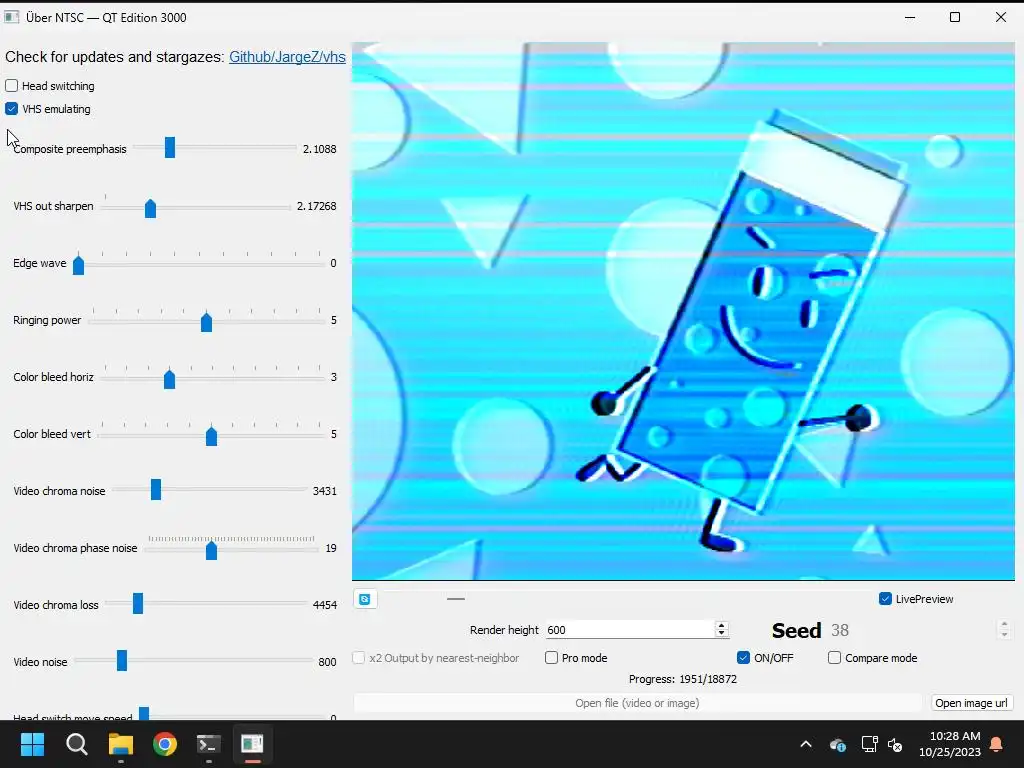The width and height of the screenshot is (1024, 768).
Task: Click Open file (video or image) button
Action: (637, 703)
